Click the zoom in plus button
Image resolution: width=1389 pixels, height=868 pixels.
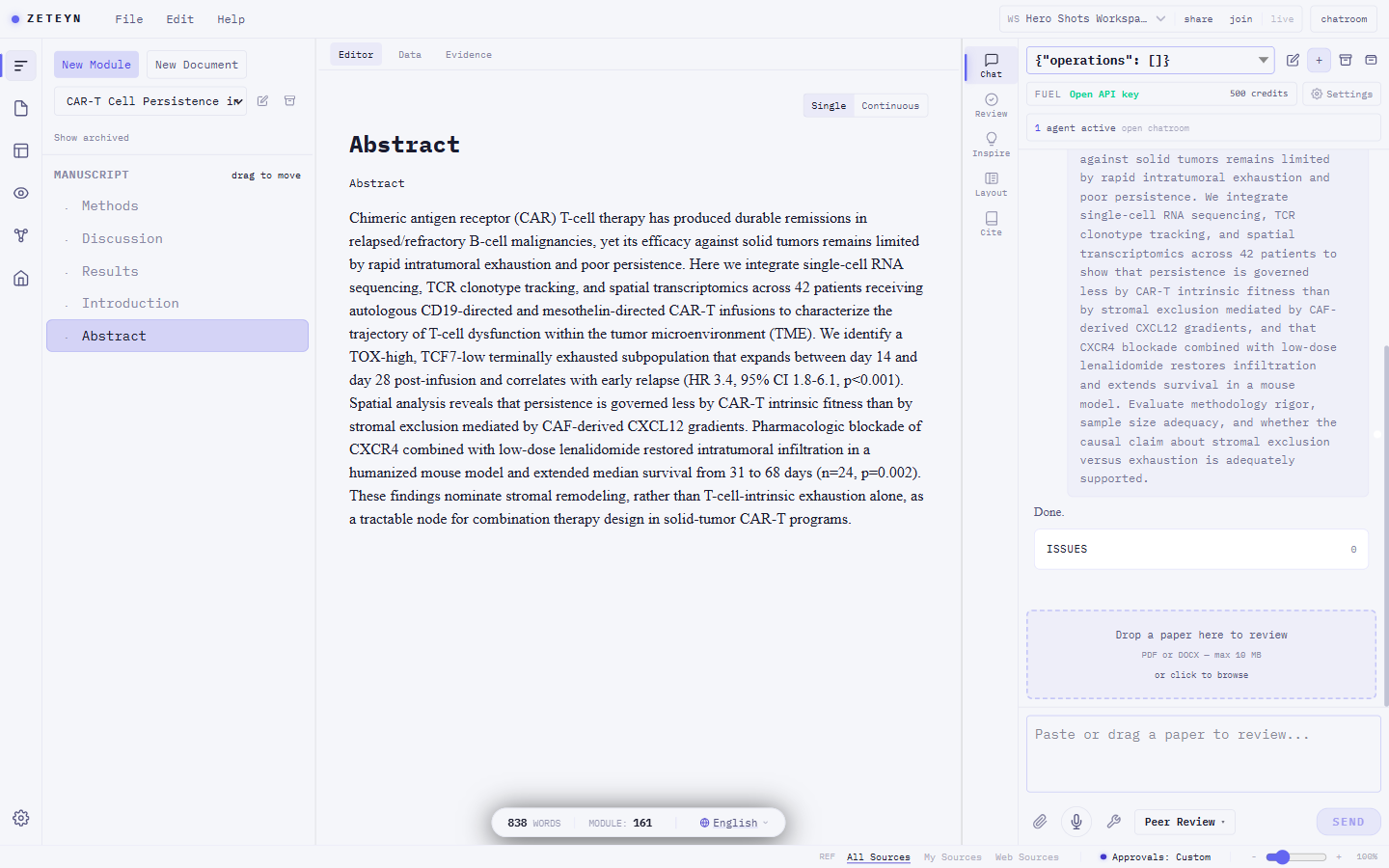click(1339, 857)
